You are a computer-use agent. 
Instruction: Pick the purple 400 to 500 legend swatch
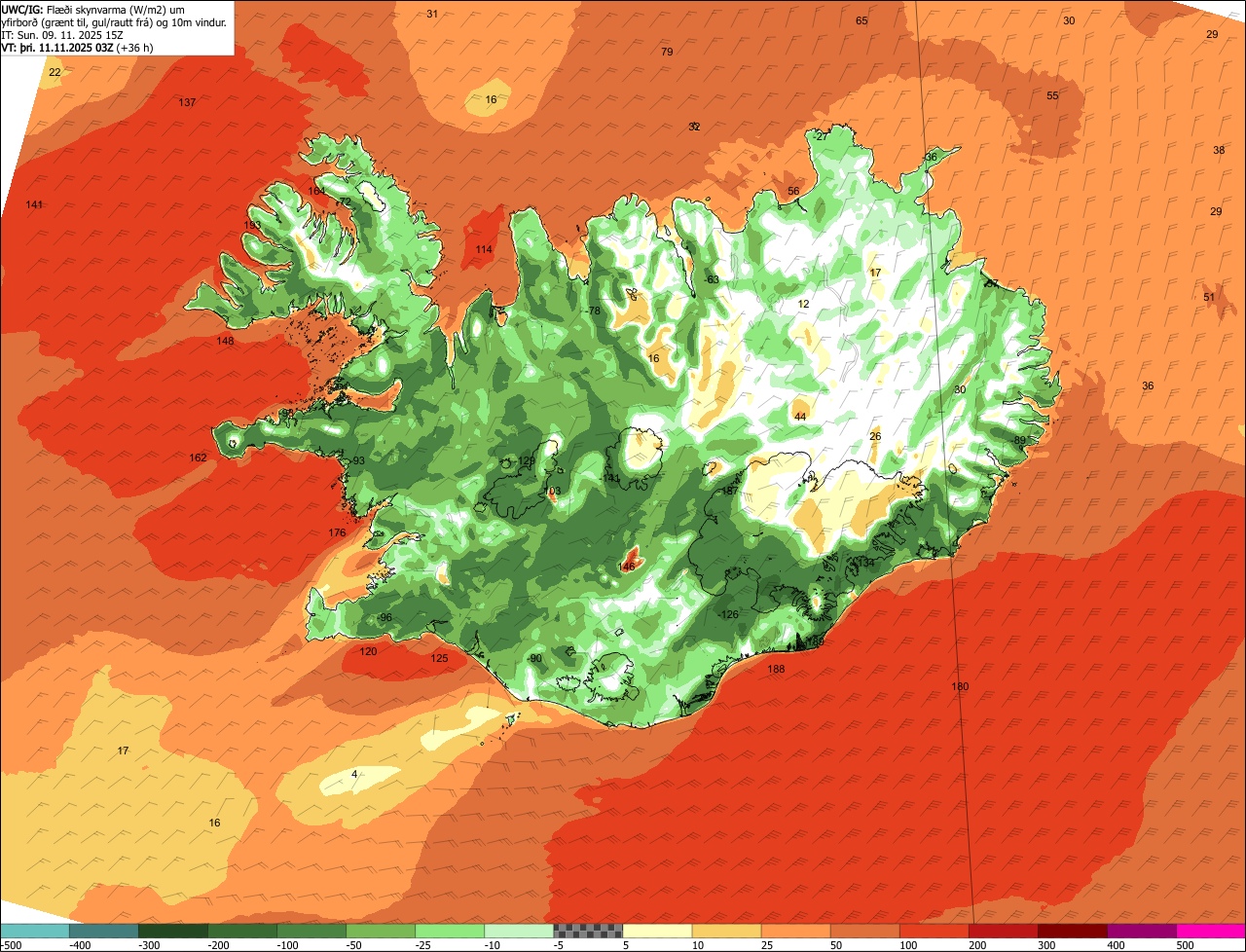point(1142,931)
